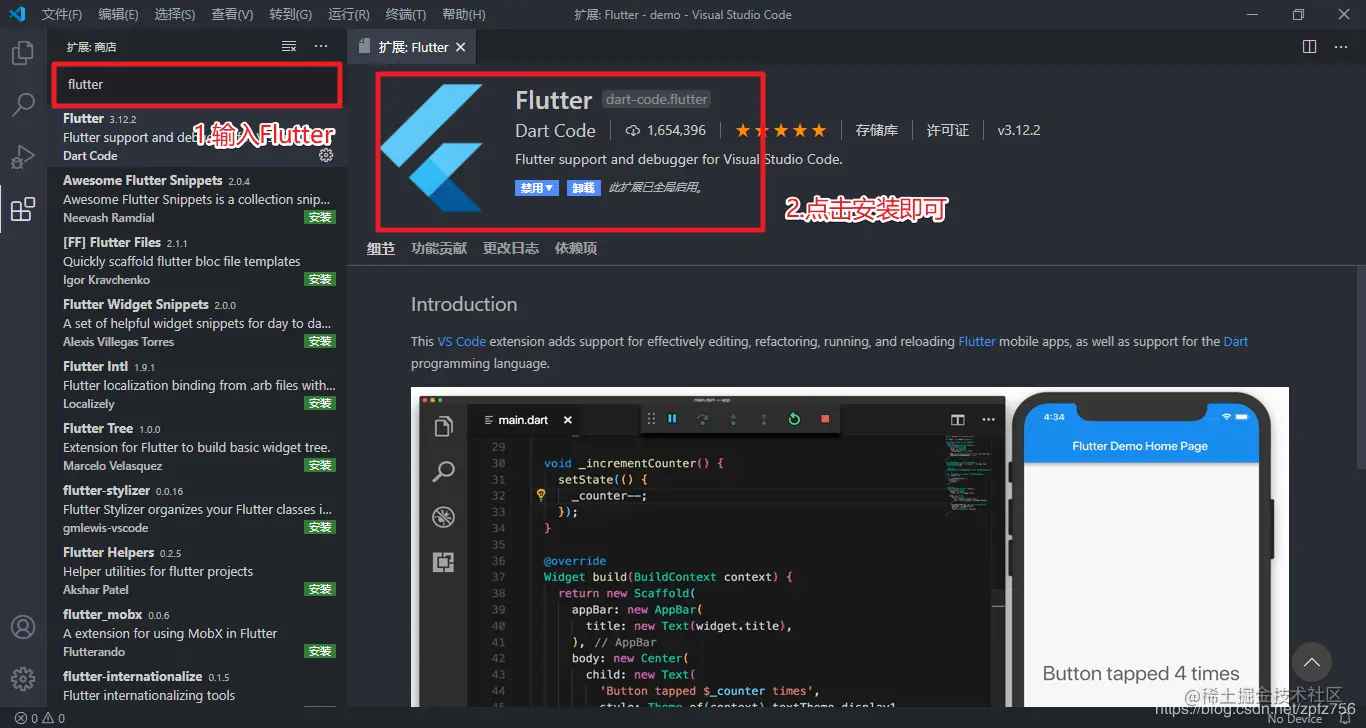This screenshot has height=728, width=1366.
Task: Click the dart-code.flutter identifier badge
Action: pyautogui.click(x=657, y=99)
